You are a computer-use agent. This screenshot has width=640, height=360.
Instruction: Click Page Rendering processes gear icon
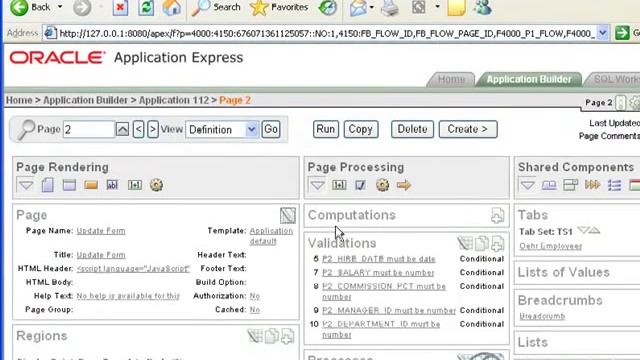(156, 185)
